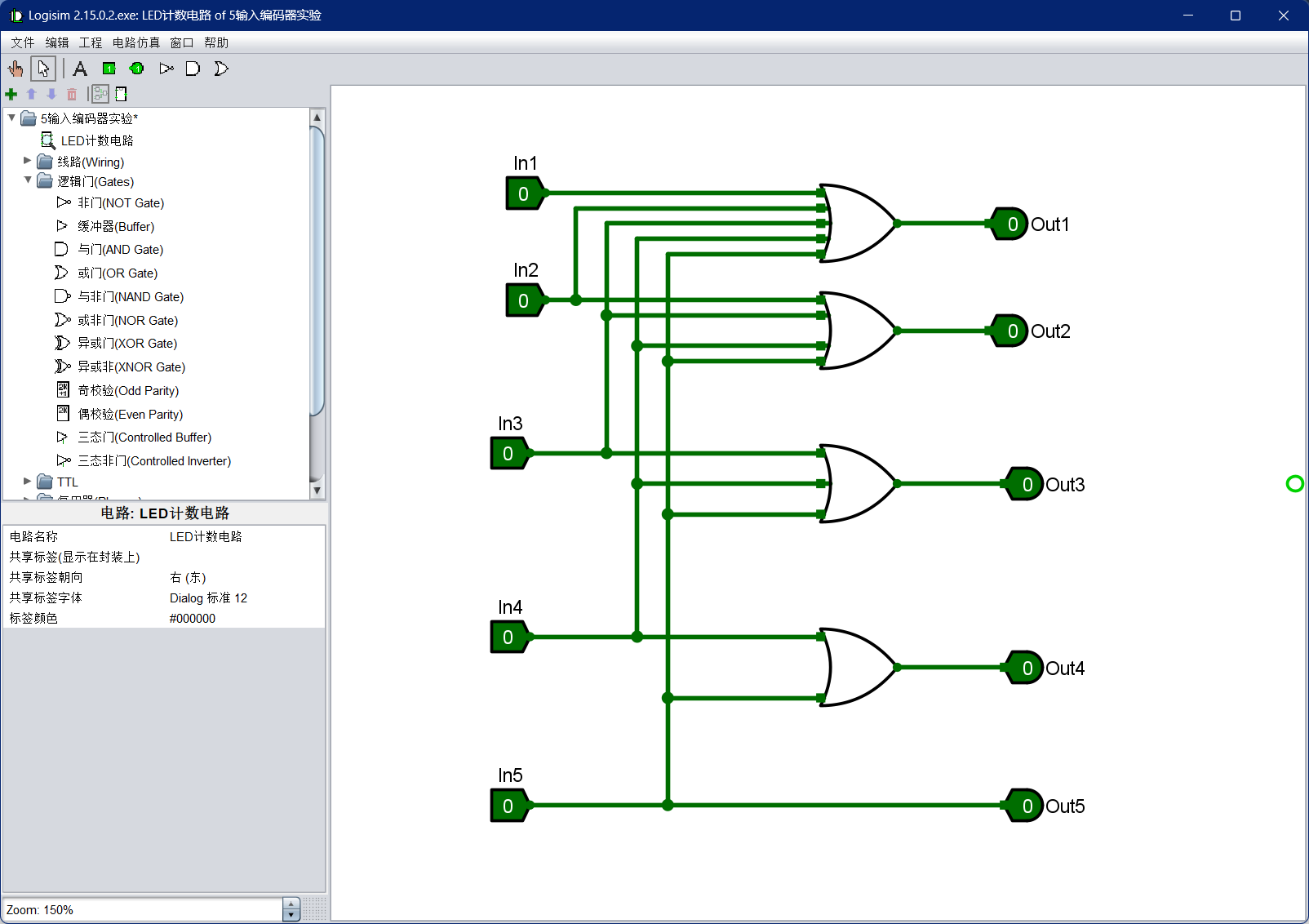
Task: Switch to circuit layout view icon
Action: (x=100, y=94)
